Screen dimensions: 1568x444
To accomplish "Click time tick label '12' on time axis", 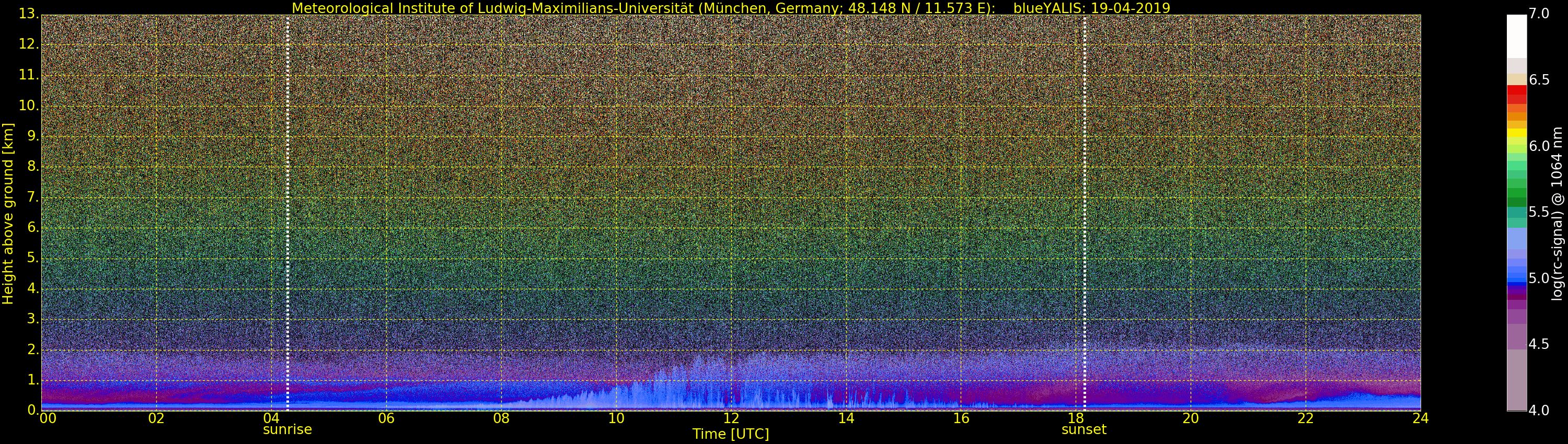I will (x=731, y=418).
